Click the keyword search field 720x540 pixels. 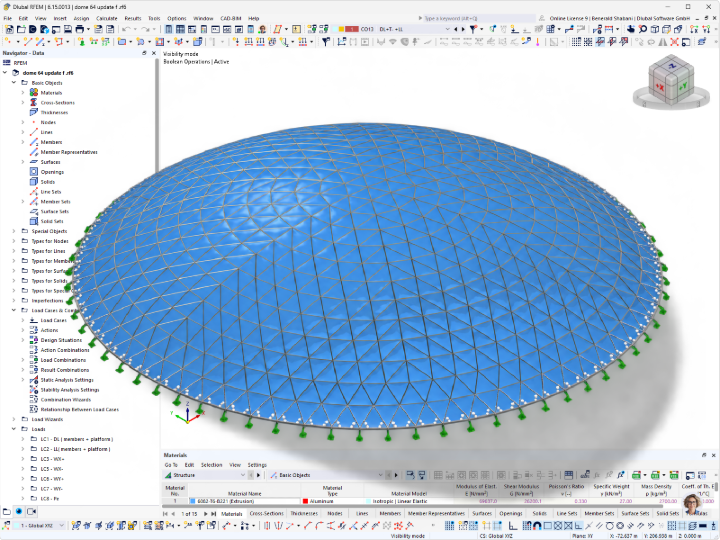478,18
